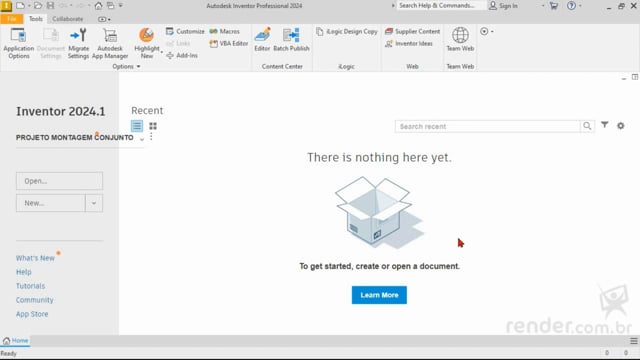Open the Sign In dropdown arrow
The image size is (640, 360).
pyautogui.click(x=543, y=6)
